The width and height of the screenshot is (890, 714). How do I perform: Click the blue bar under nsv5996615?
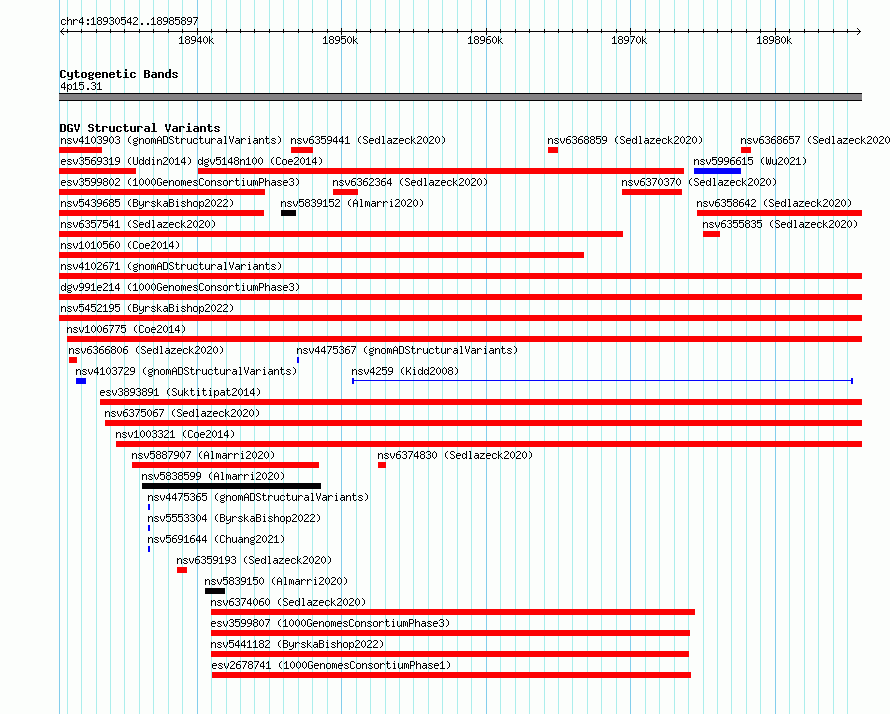(717, 171)
